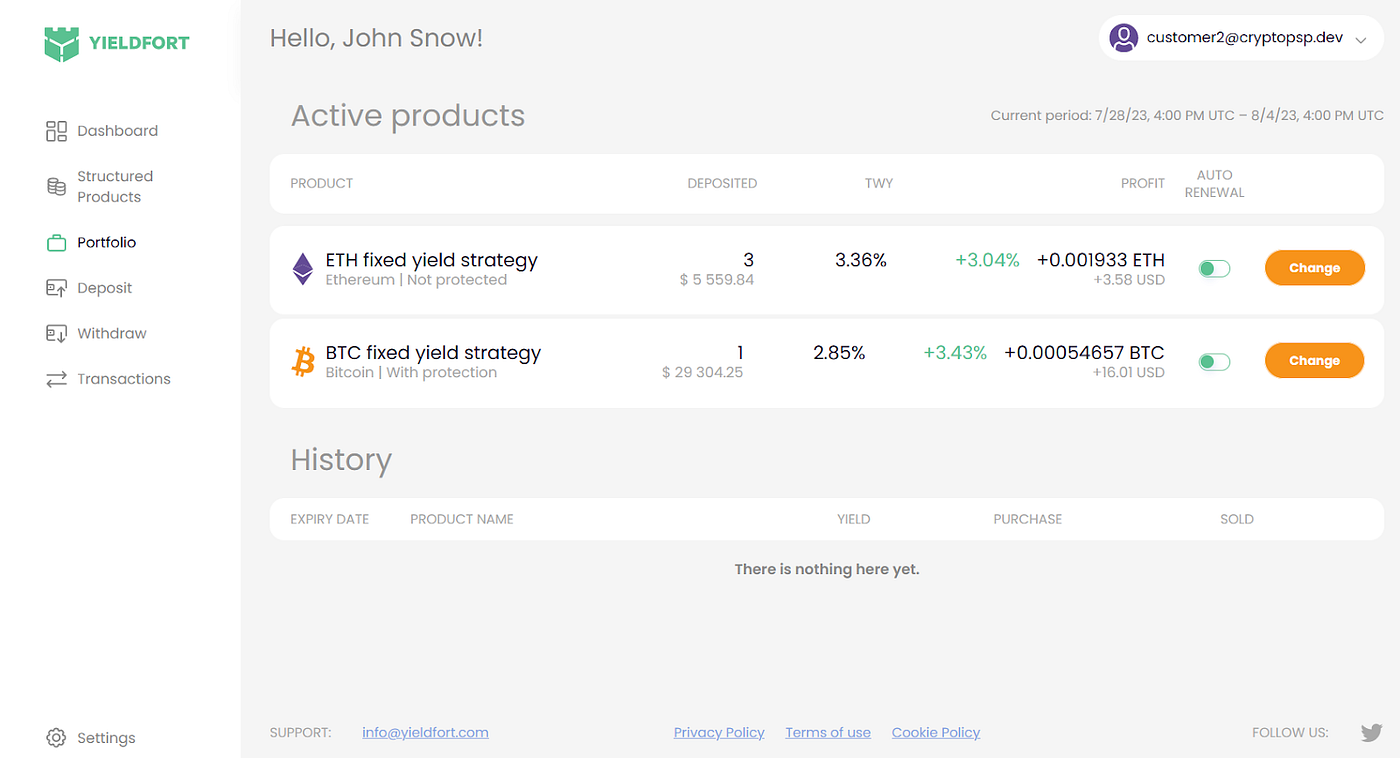Click the PROFIT column header

click(x=1143, y=184)
